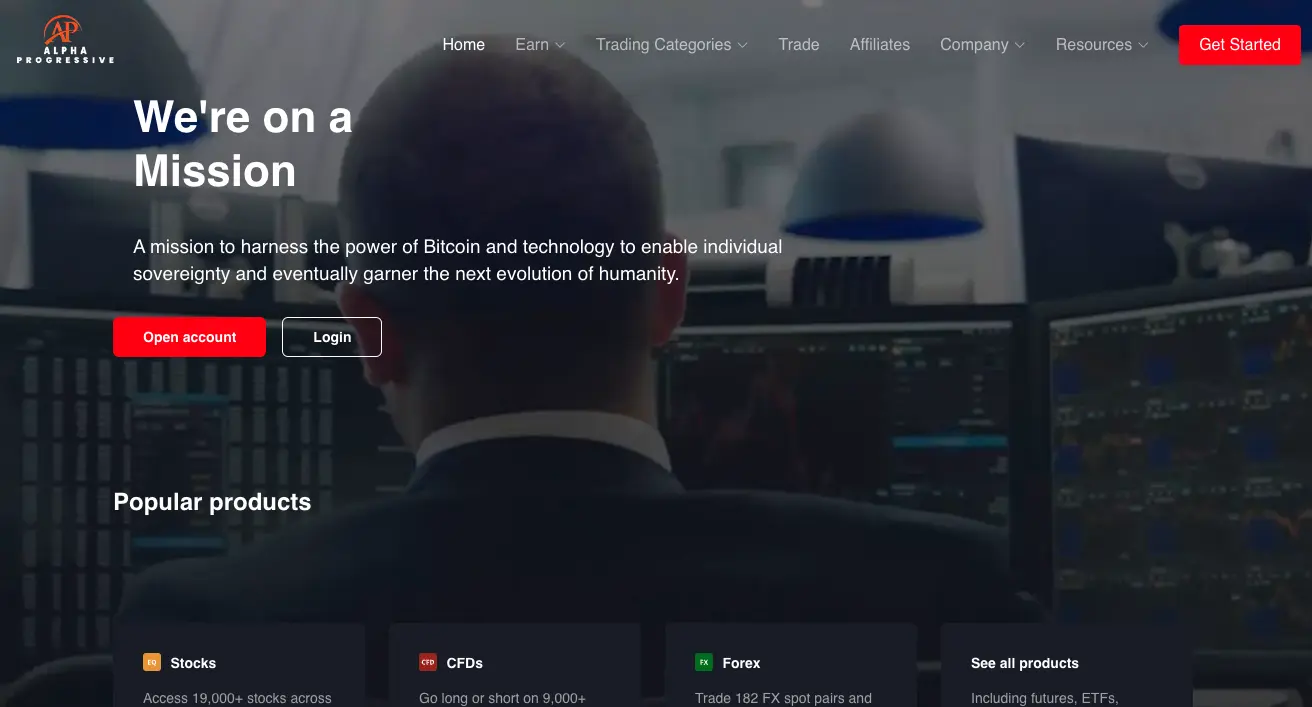Open the Trade navigation link

click(799, 45)
